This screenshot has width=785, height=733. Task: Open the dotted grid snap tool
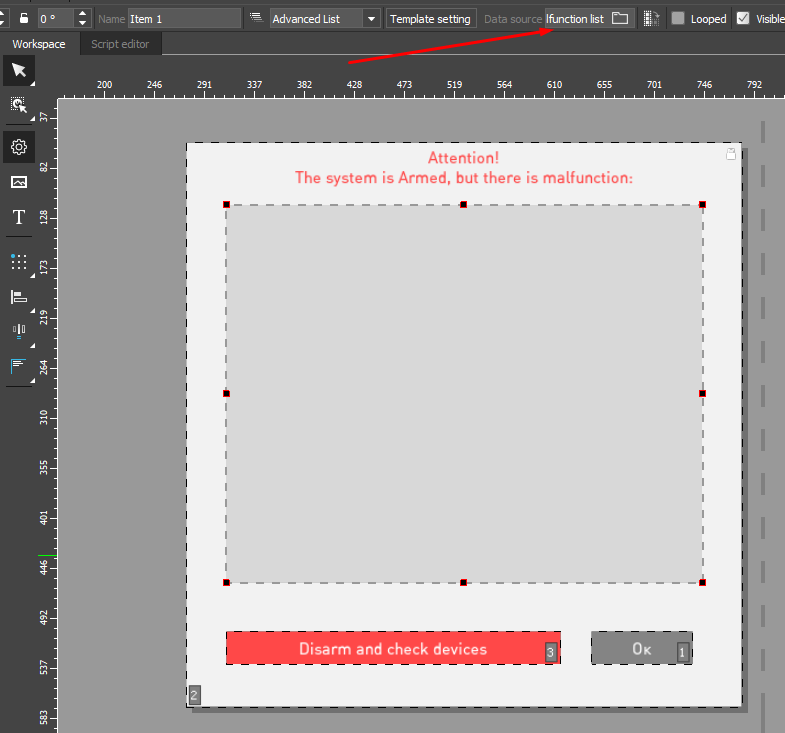click(x=18, y=262)
